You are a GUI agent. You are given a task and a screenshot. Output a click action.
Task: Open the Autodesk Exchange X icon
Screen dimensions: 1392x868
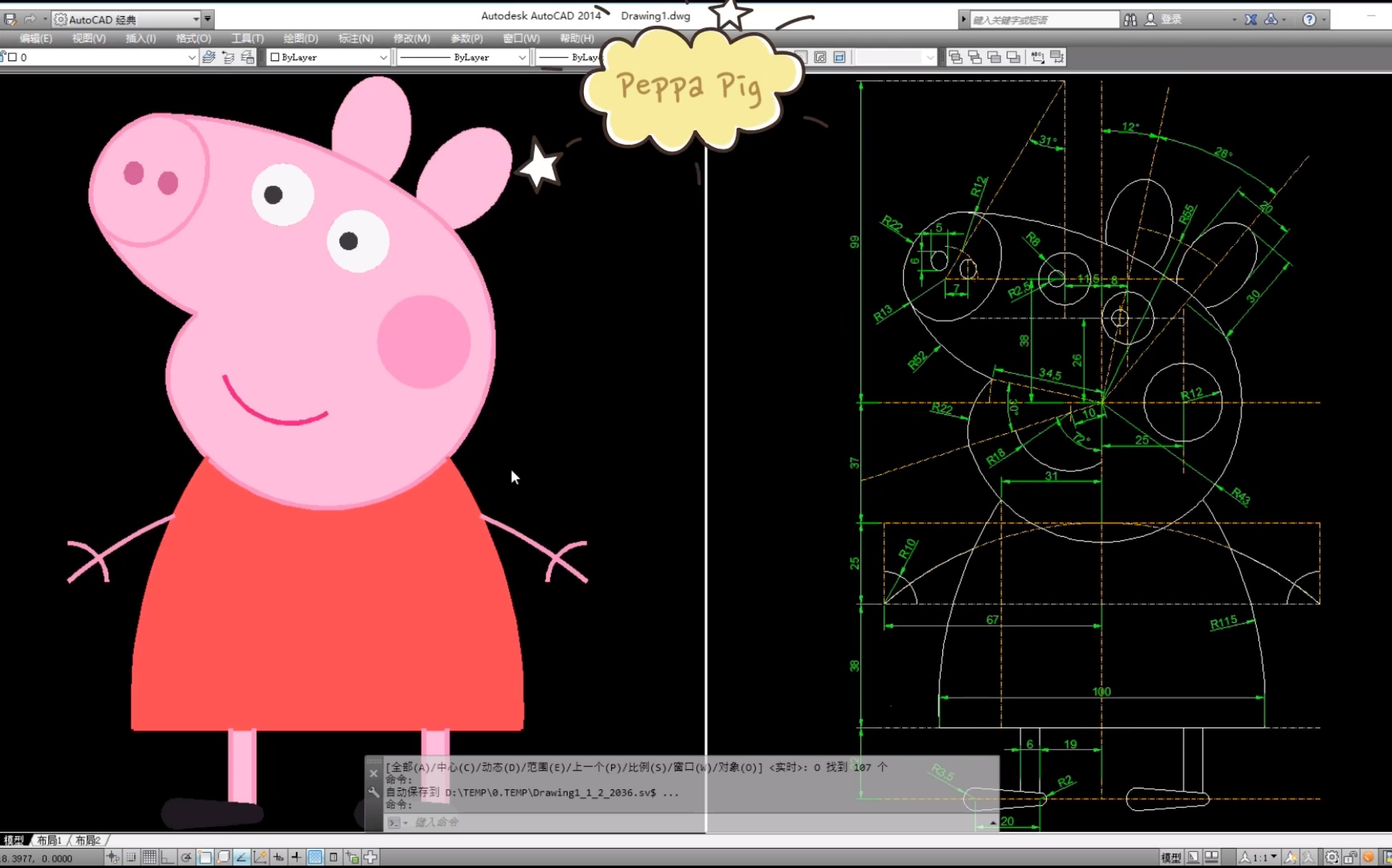pyautogui.click(x=1251, y=20)
